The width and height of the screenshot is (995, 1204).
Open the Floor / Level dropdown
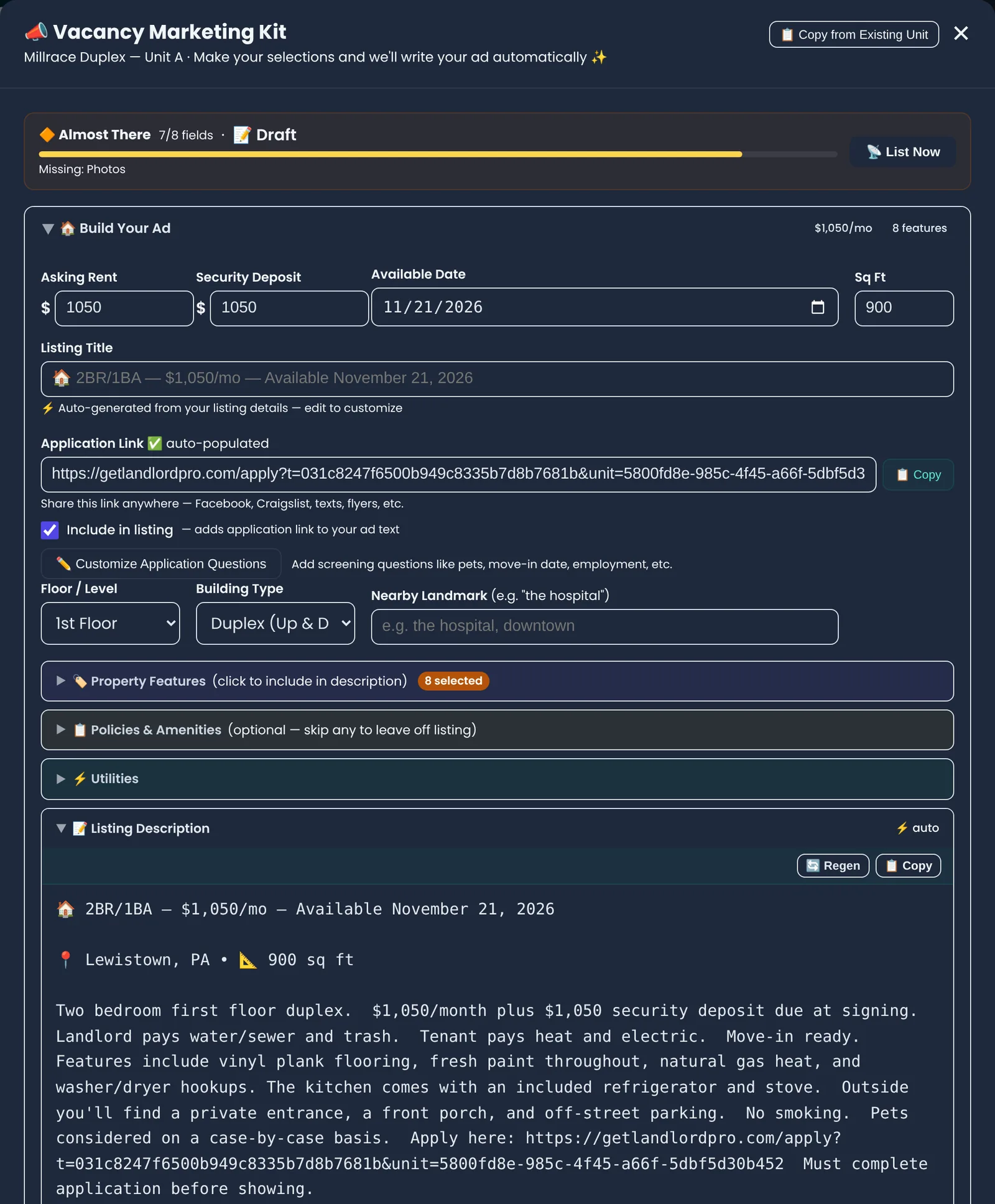[x=110, y=623]
